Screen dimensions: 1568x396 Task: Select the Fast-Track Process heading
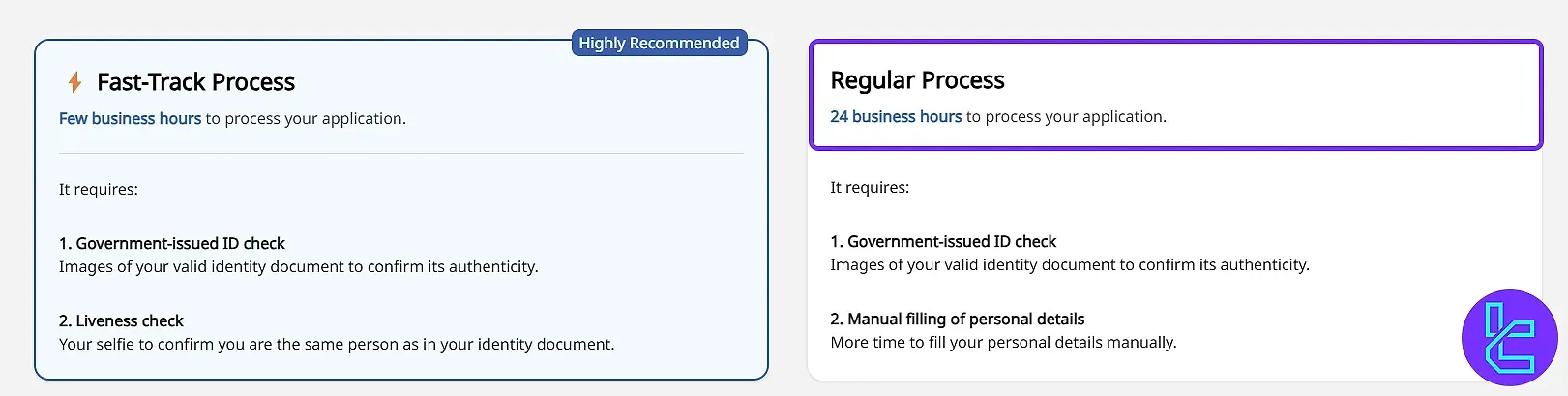(x=195, y=82)
